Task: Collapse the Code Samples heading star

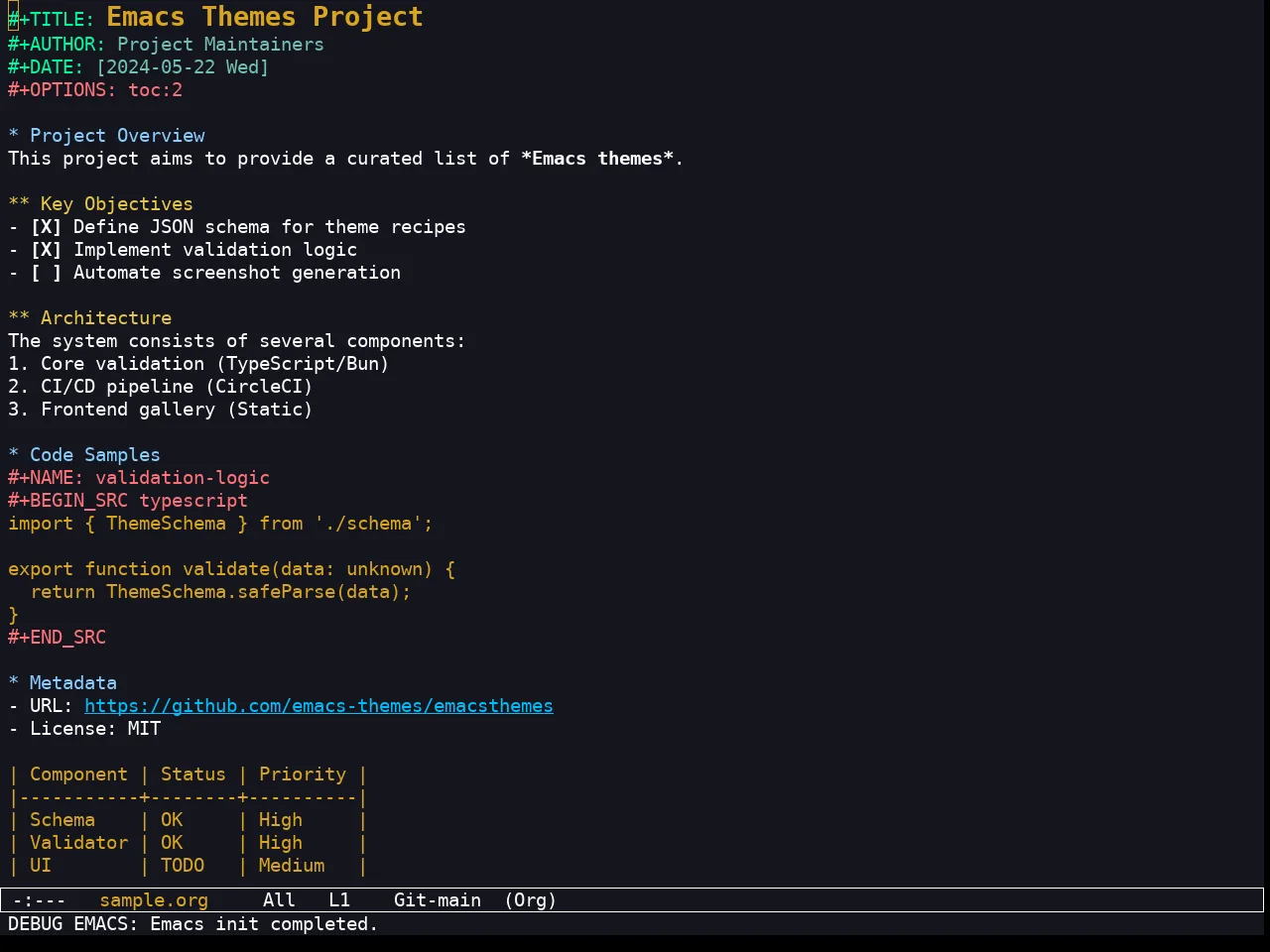Action: click(x=13, y=455)
